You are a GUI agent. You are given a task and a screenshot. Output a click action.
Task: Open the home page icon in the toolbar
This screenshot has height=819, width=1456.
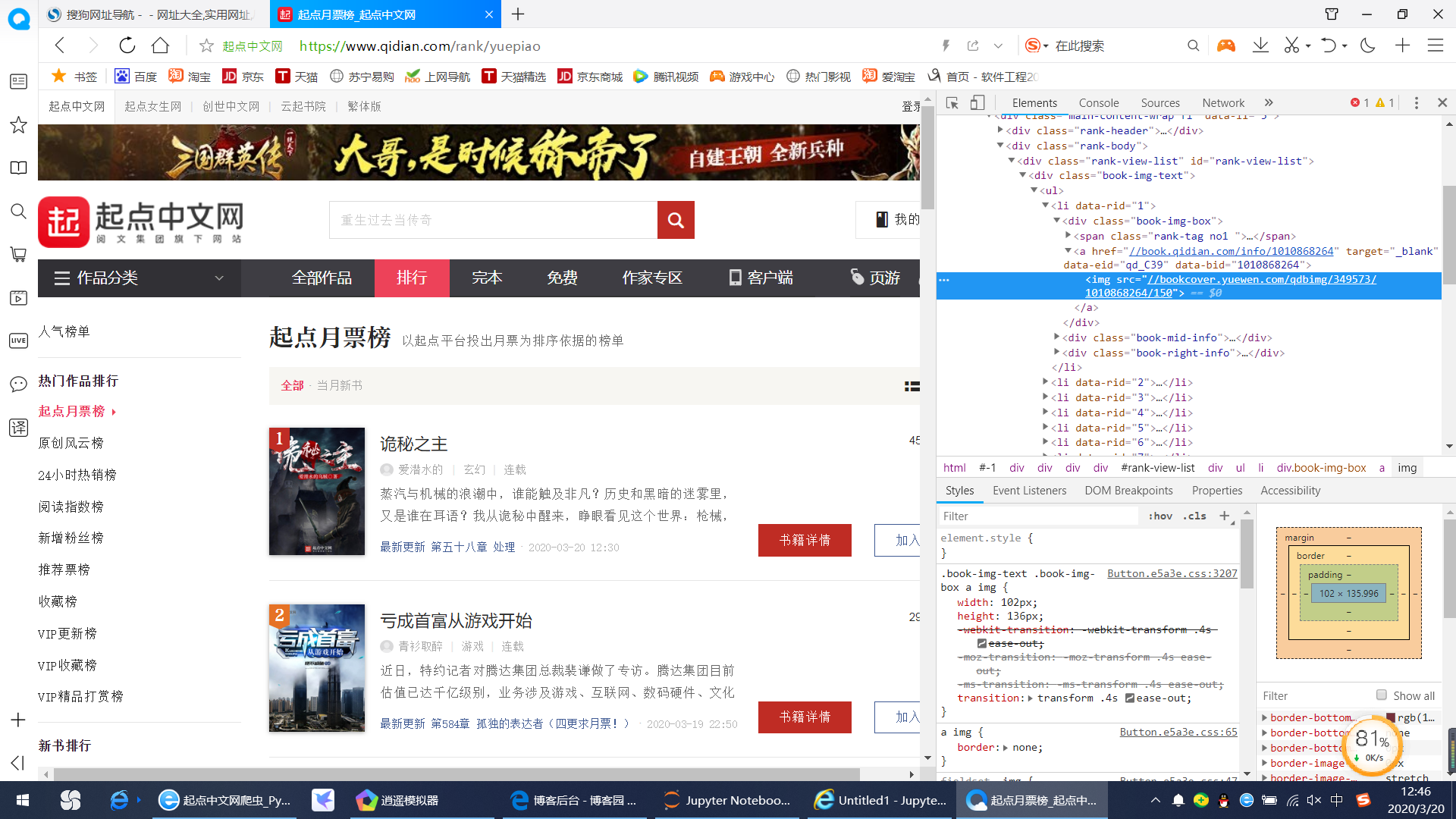point(160,45)
